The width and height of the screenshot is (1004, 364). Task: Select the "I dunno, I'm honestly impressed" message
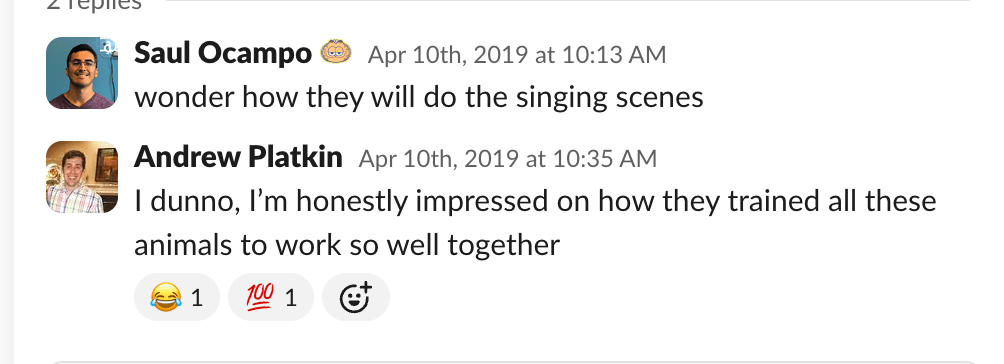535,201
